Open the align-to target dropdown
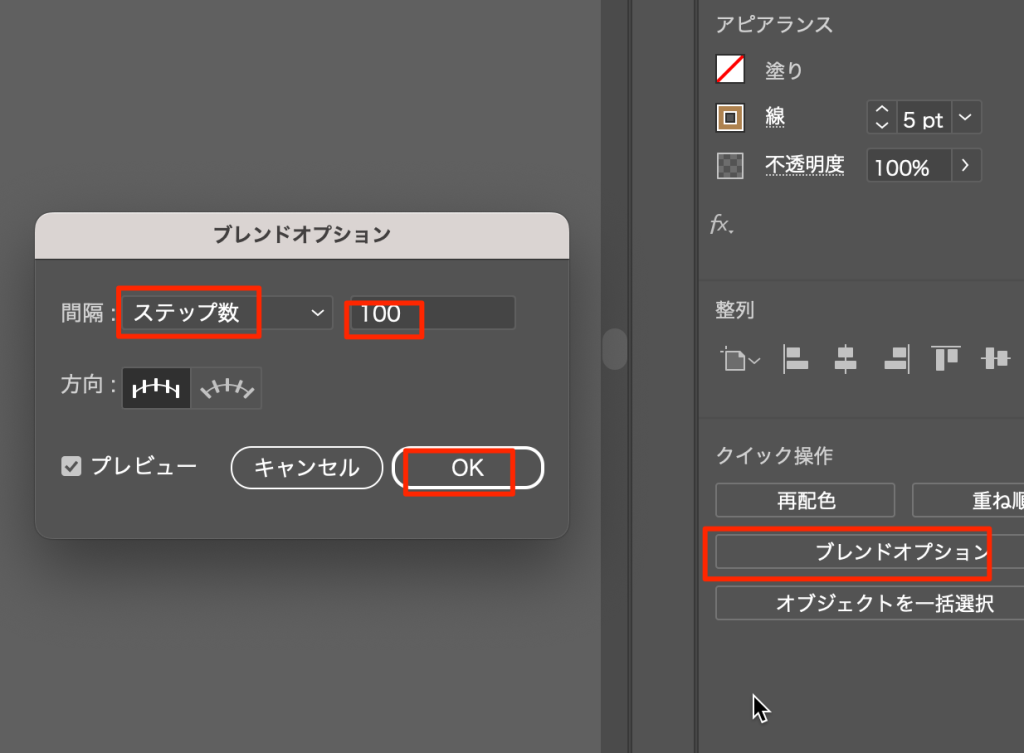Image resolution: width=1024 pixels, height=753 pixels. [739, 359]
